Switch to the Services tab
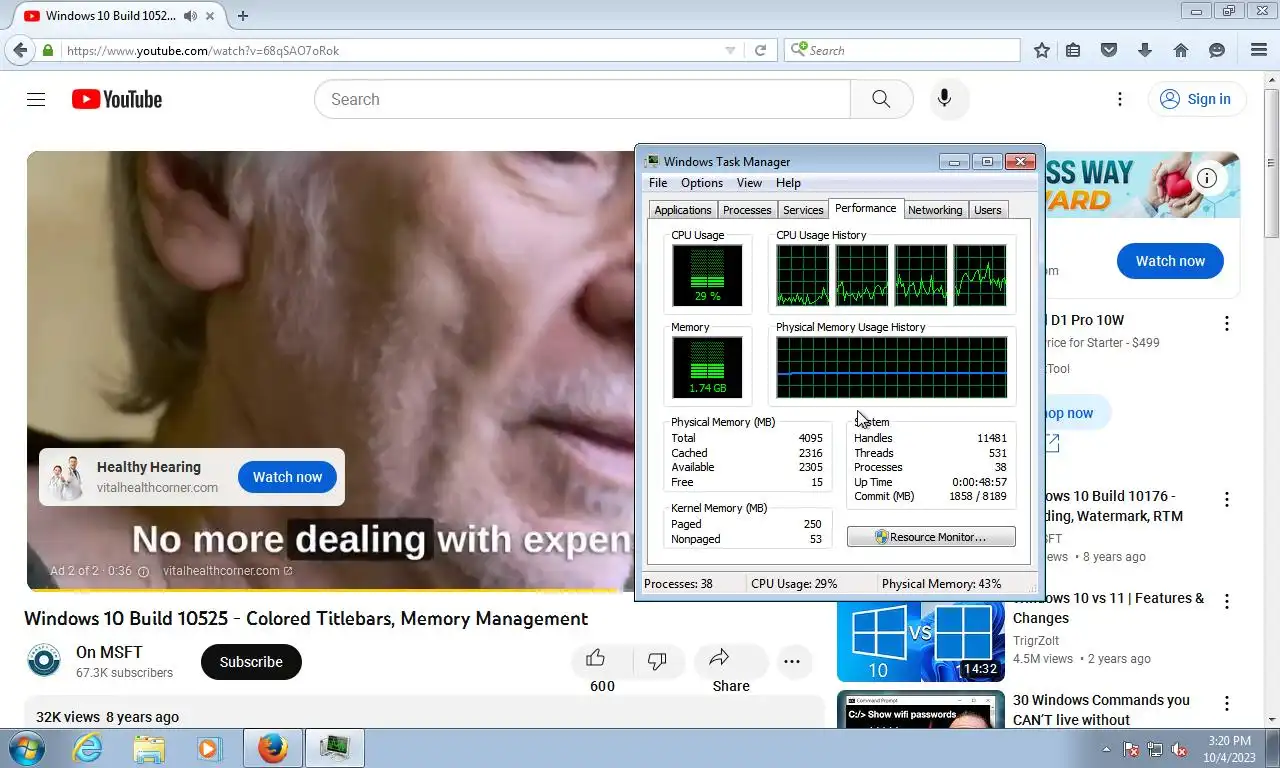The image size is (1280, 768). 803,210
